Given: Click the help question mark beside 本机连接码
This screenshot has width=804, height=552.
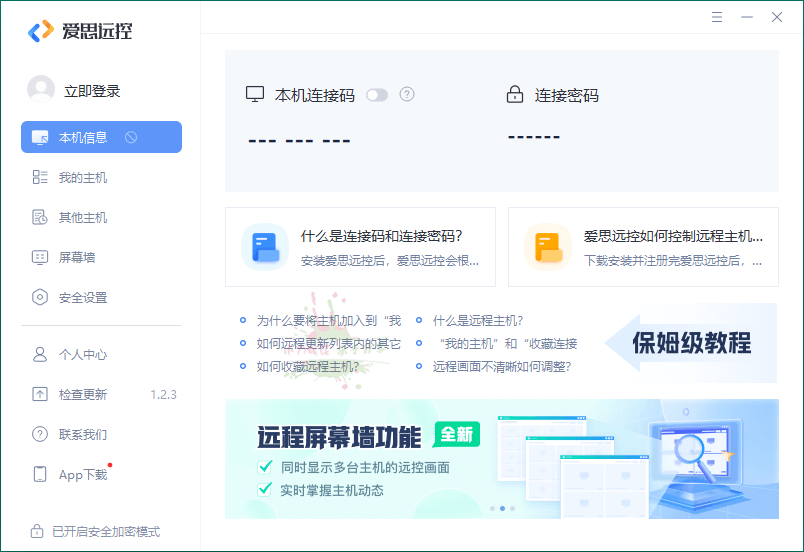Looking at the screenshot, I should [x=407, y=95].
